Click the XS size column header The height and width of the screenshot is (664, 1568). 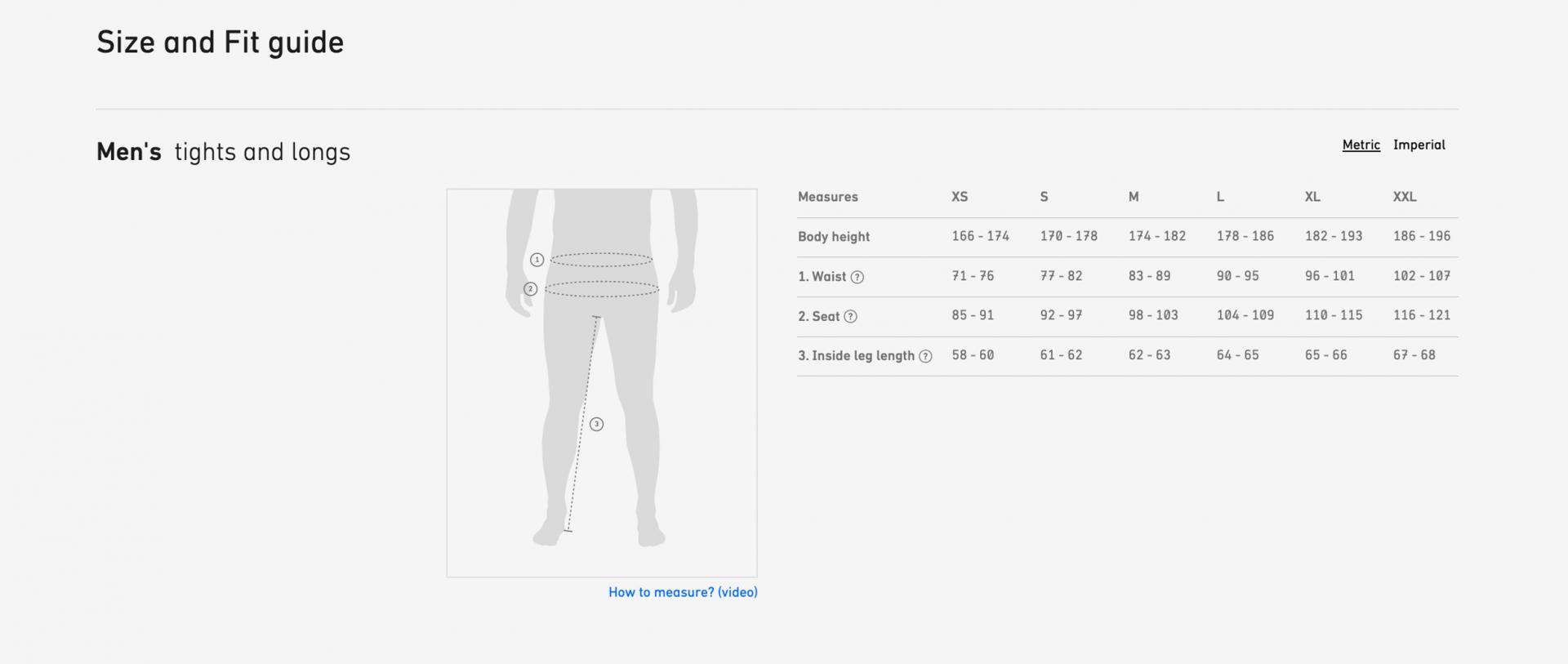960,197
